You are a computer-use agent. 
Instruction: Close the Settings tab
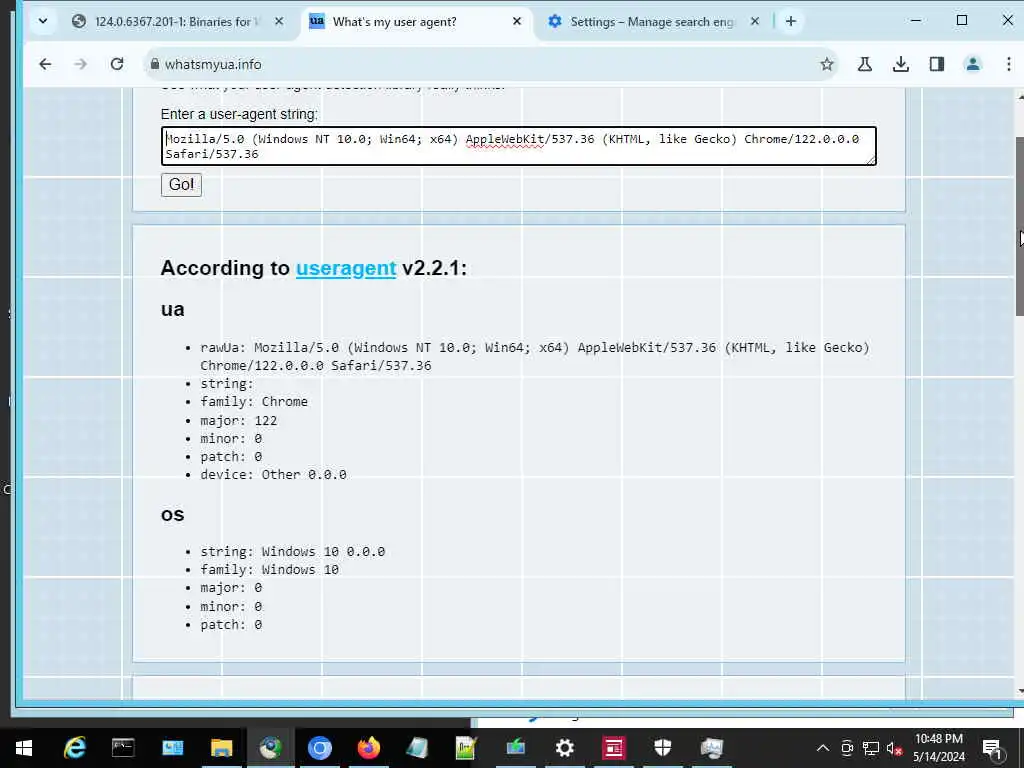tap(754, 22)
